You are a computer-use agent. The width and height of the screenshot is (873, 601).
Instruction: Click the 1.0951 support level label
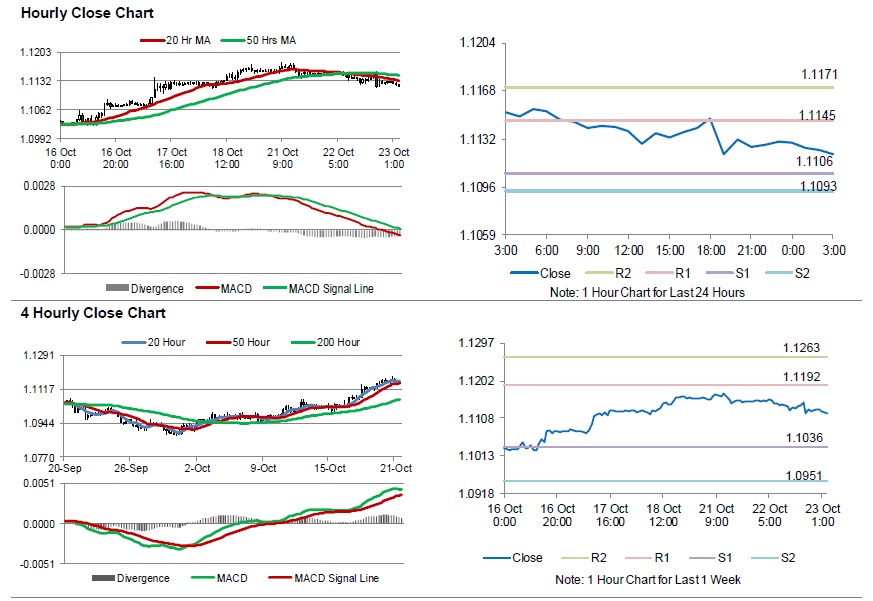[x=801, y=475]
